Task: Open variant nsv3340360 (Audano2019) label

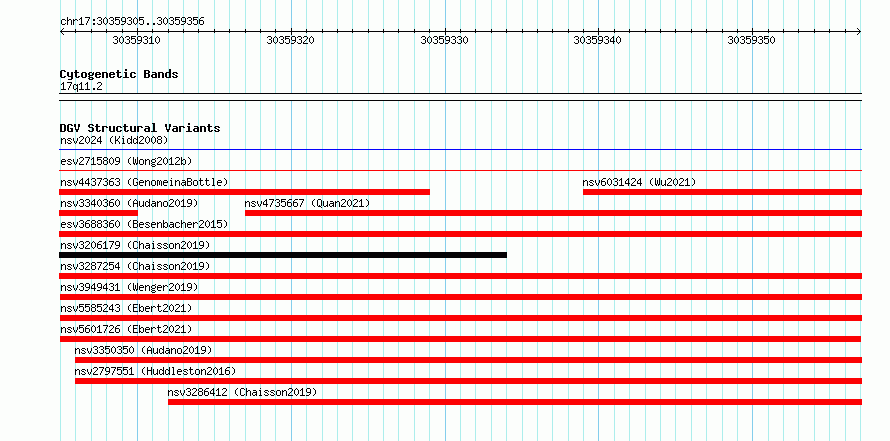Action: (x=129, y=203)
